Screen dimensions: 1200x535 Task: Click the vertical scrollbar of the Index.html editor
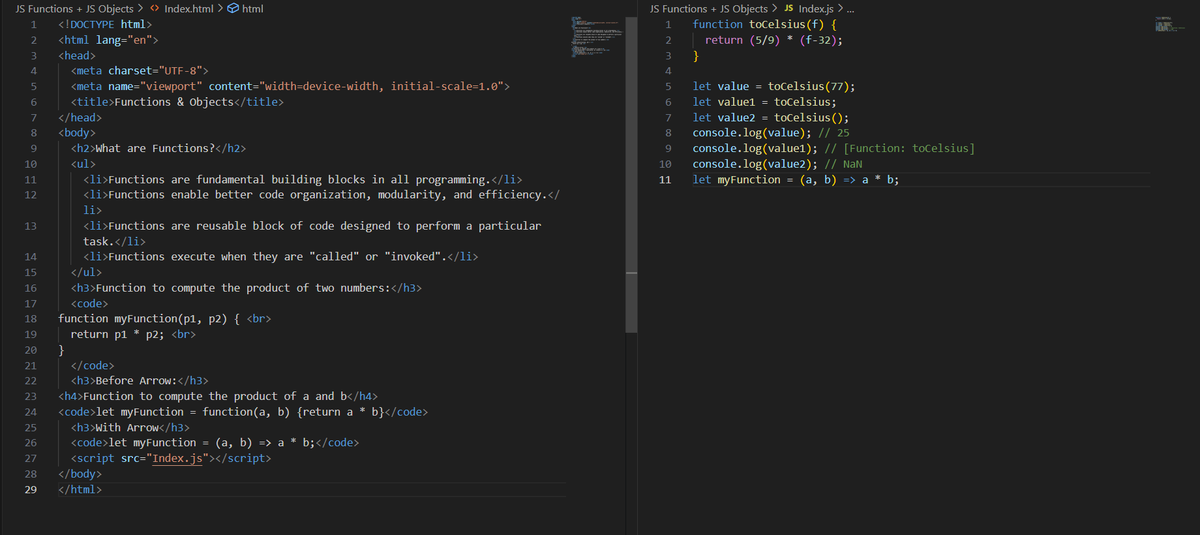pos(631,175)
